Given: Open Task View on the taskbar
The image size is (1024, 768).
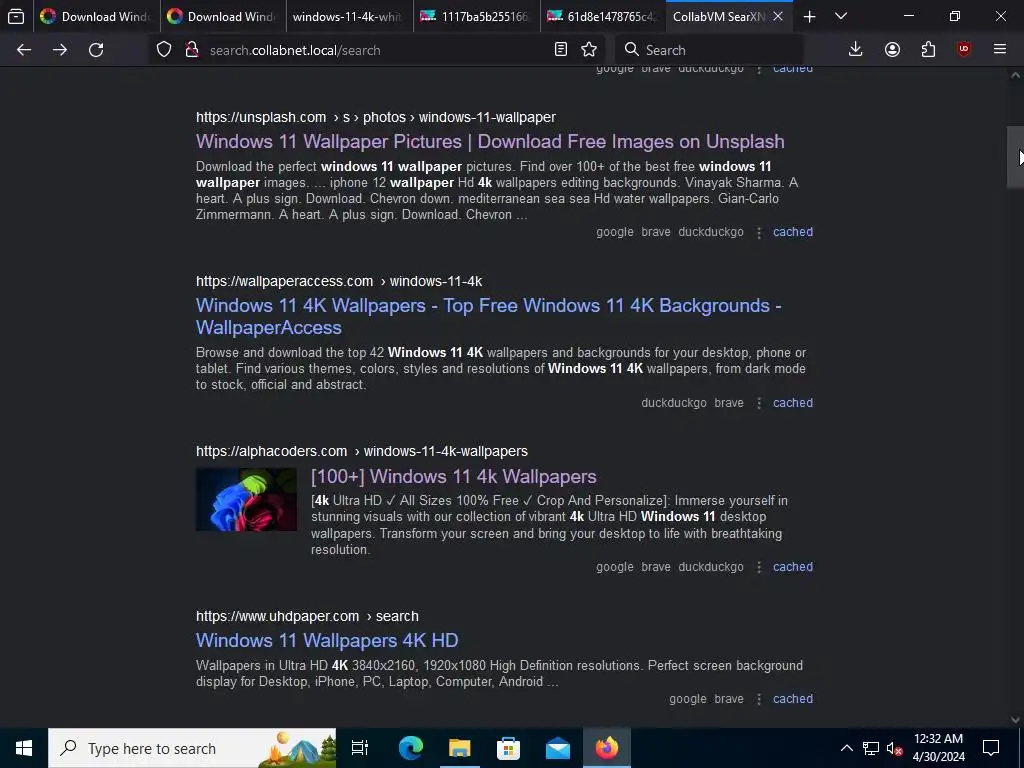Looking at the screenshot, I should (360, 748).
